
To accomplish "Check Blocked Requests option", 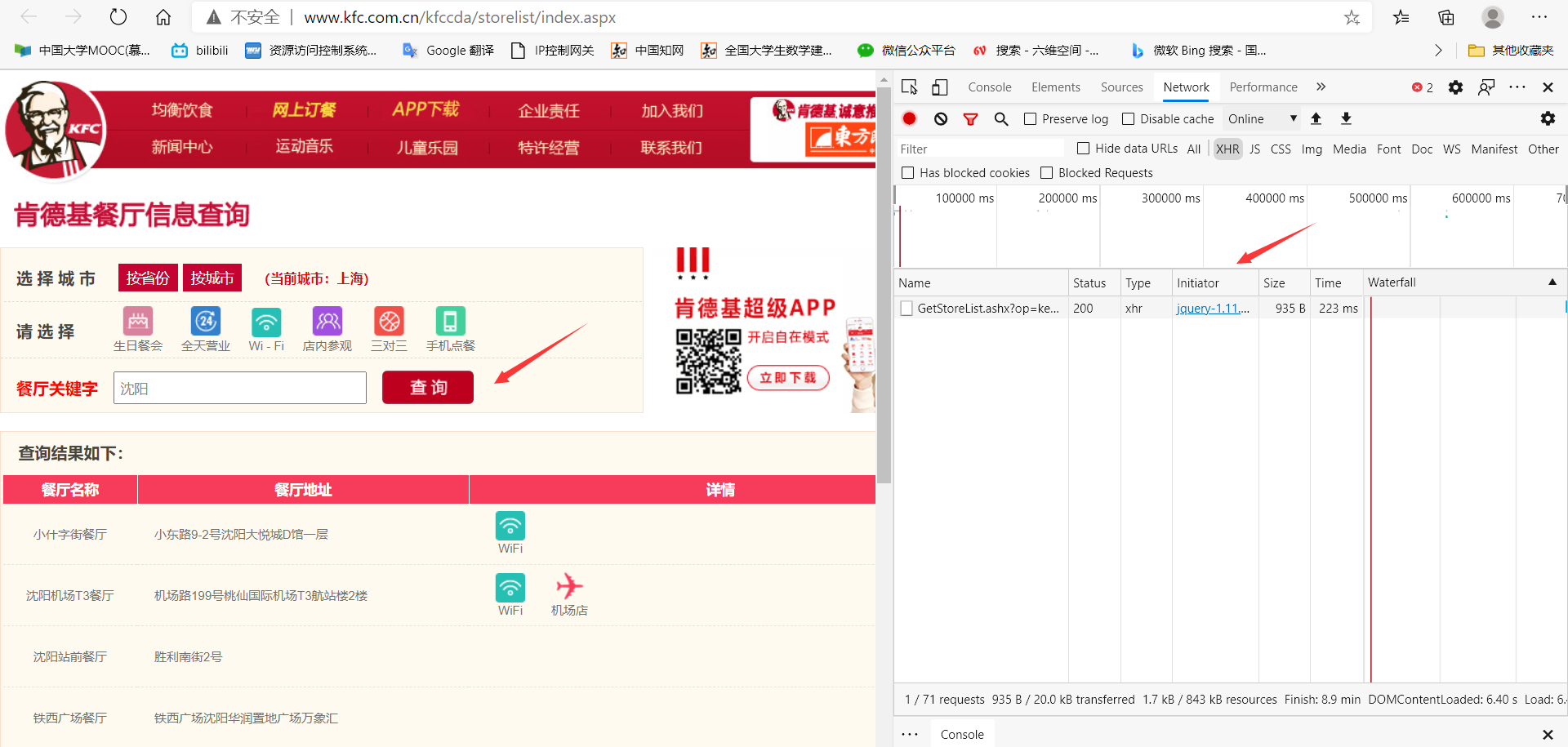I will point(1047,173).
